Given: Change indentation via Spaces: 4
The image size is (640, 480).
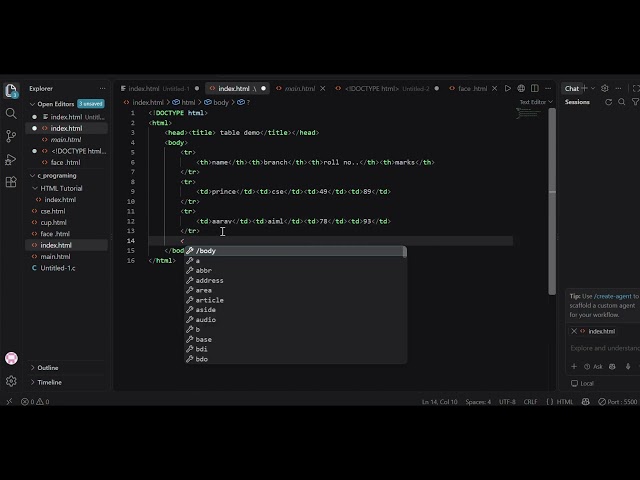Looking at the screenshot, I should (478, 402).
